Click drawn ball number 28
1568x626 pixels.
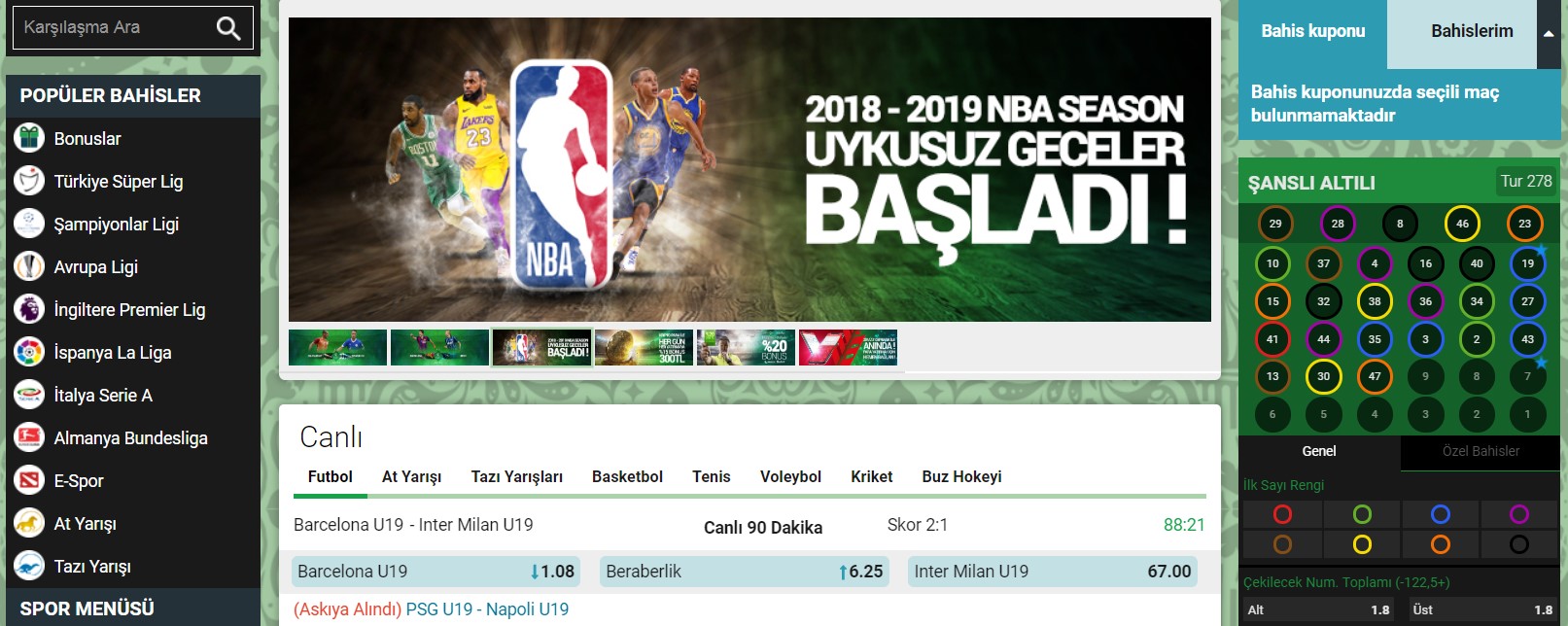tap(1338, 224)
